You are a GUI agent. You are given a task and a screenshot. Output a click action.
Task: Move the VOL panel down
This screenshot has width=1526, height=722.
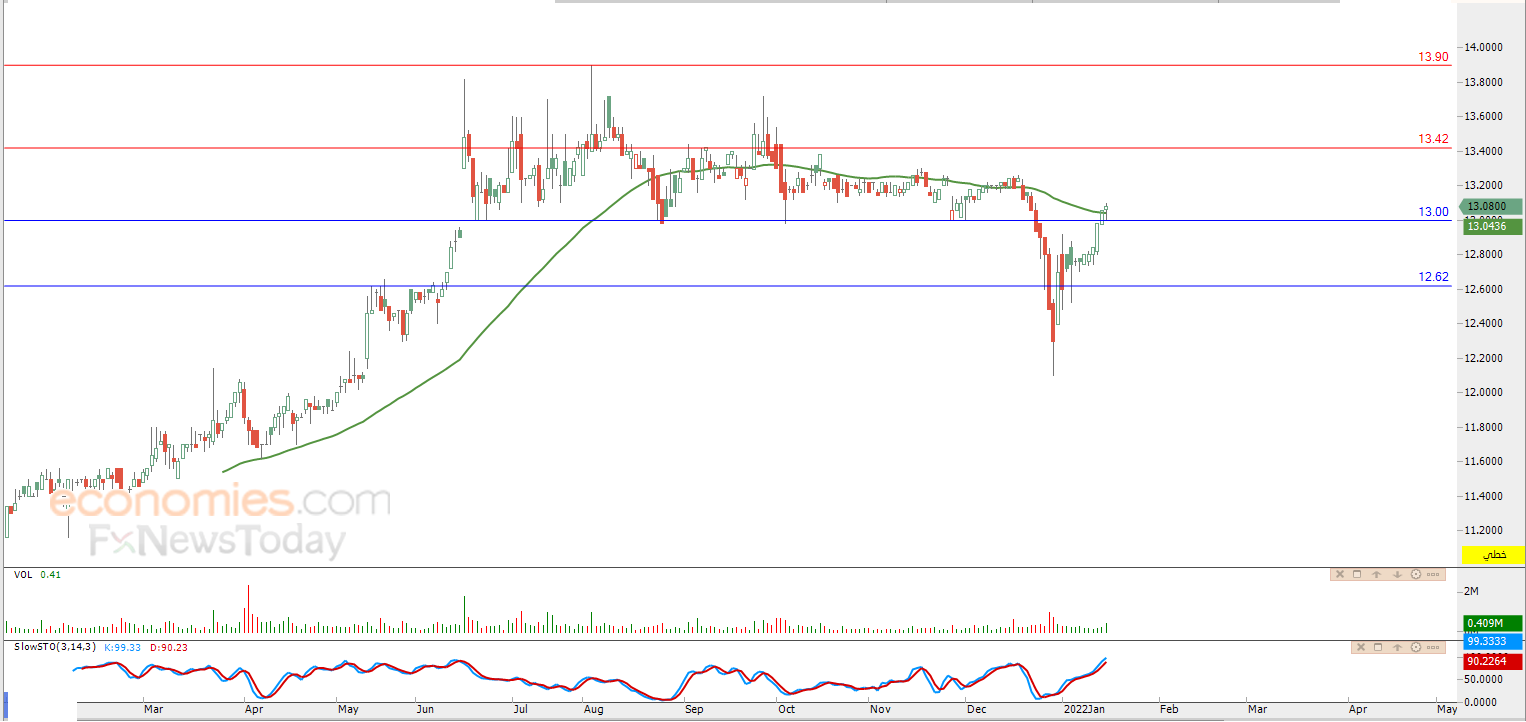(1397, 574)
